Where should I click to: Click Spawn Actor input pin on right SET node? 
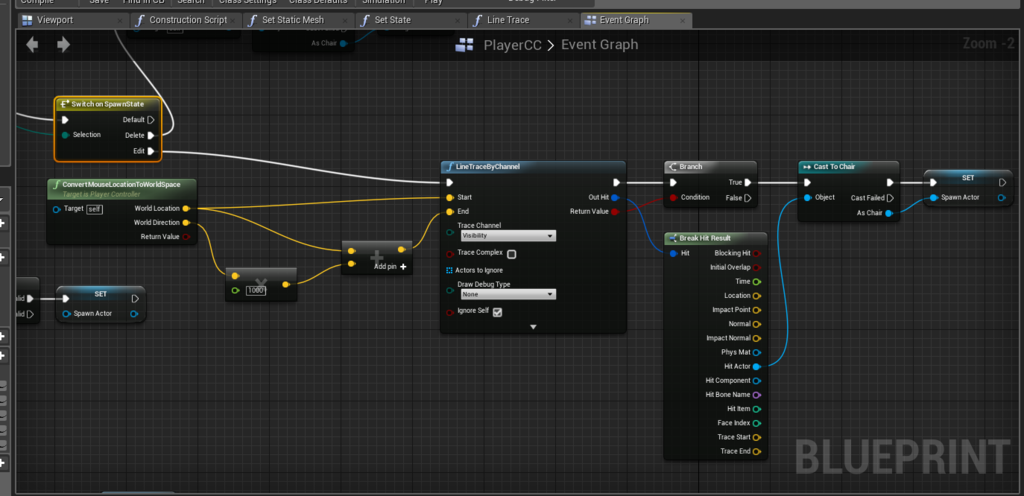coord(933,198)
